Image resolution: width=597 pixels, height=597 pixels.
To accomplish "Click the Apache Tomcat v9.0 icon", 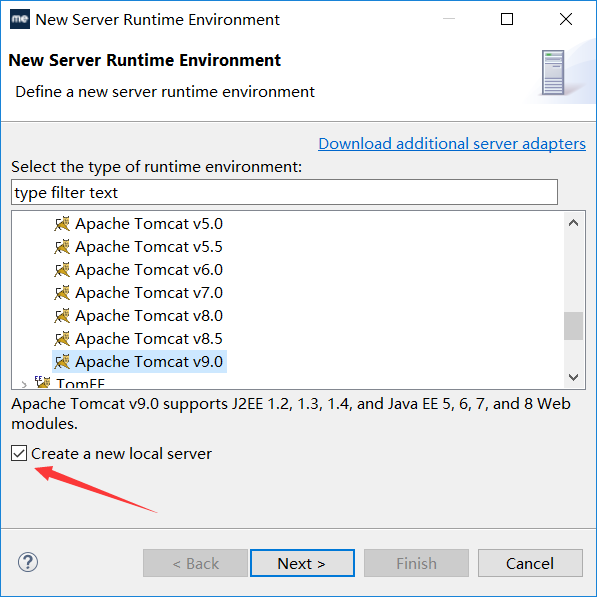I will click(62, 362).
